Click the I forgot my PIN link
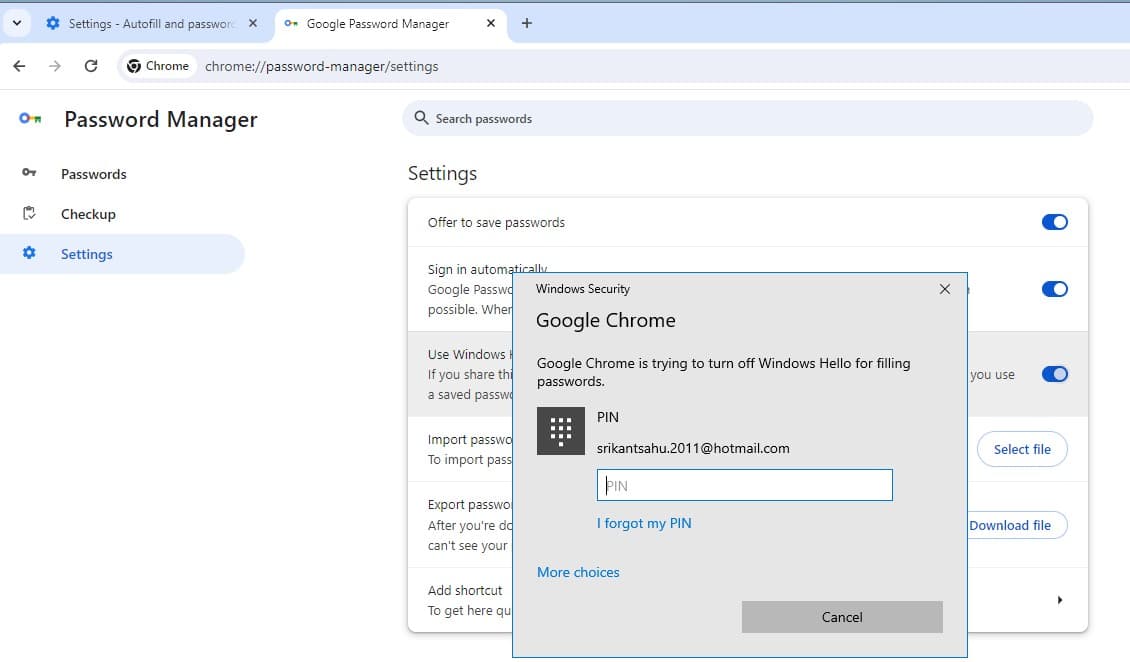1130x662 pixels. tap(644, 522)
